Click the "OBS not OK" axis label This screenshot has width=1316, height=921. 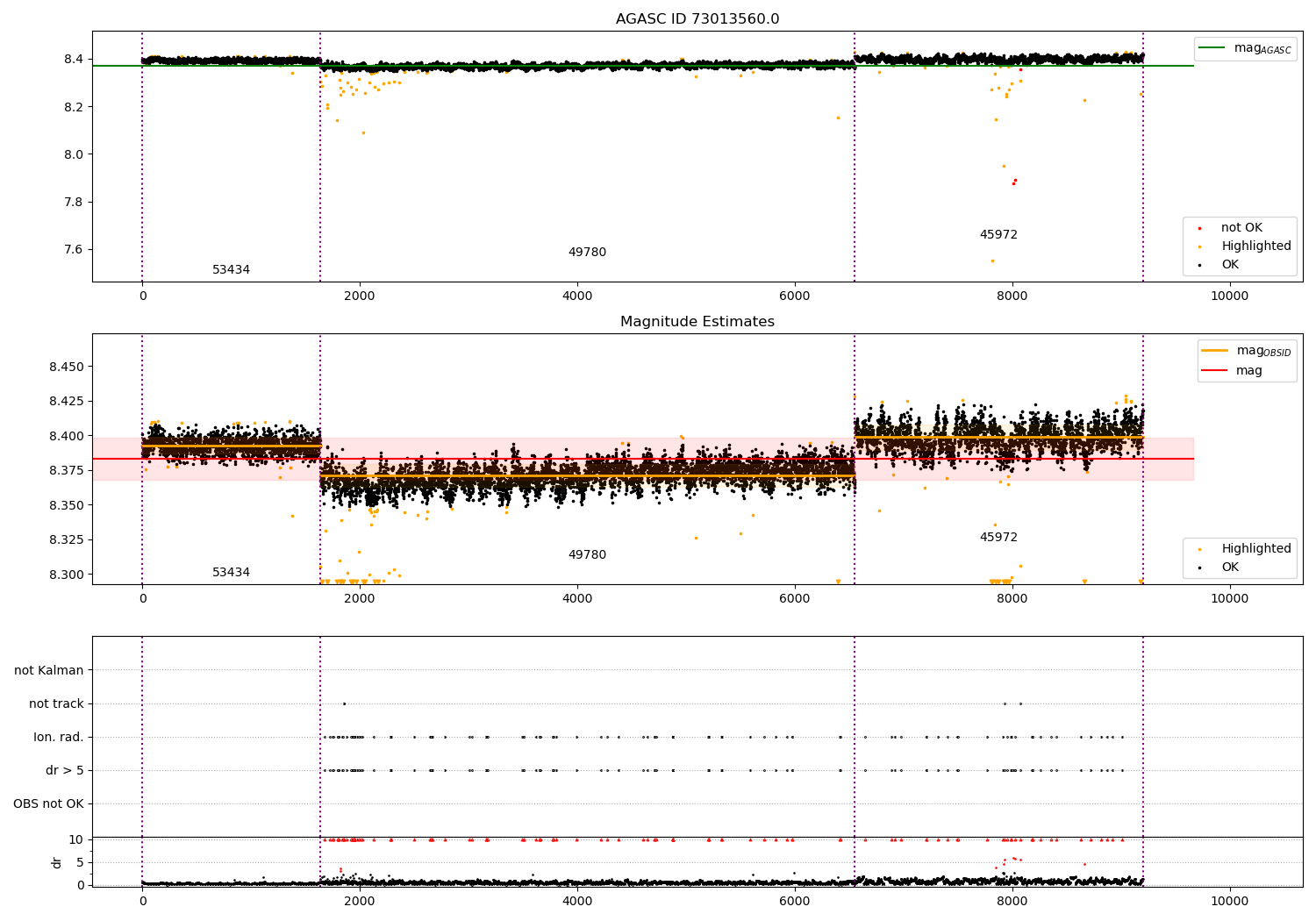pyautogui.click(x=48, y=804)
